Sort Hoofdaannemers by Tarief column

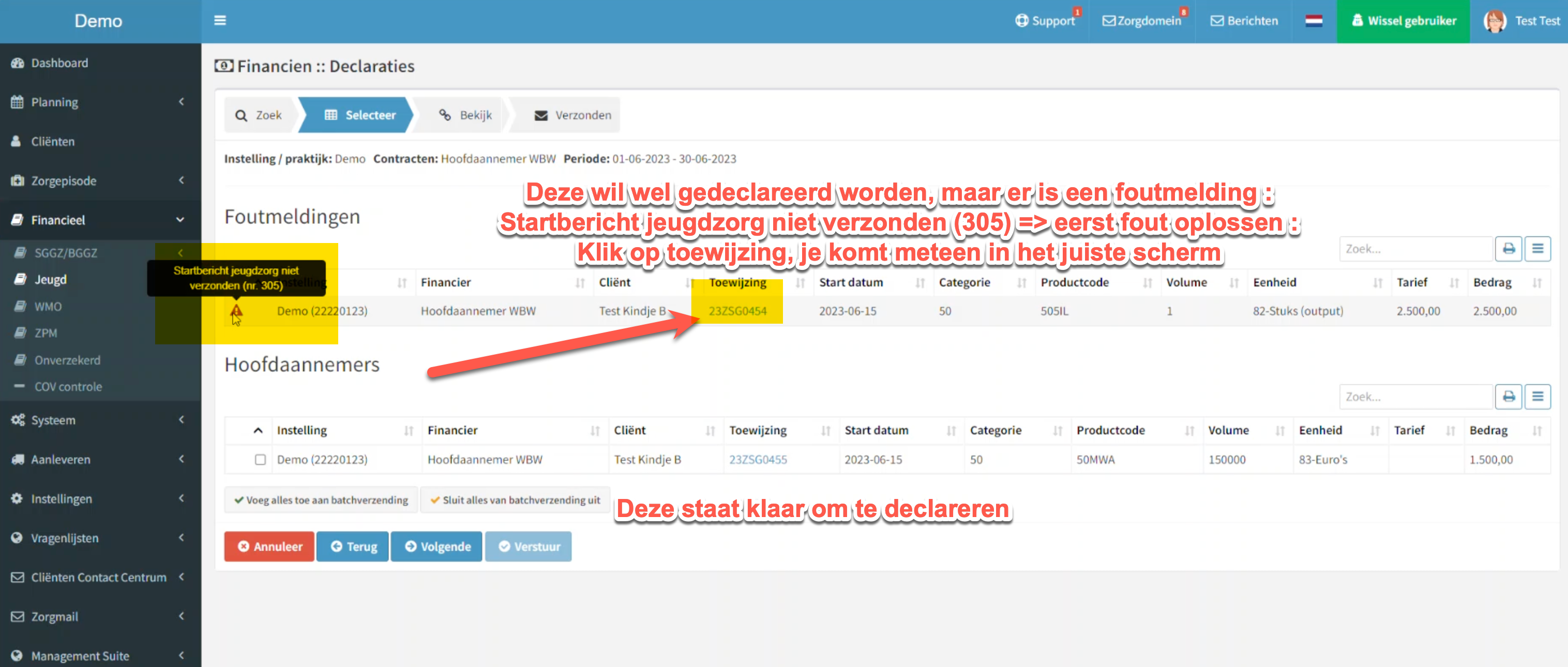click(x=1426, y=430)
